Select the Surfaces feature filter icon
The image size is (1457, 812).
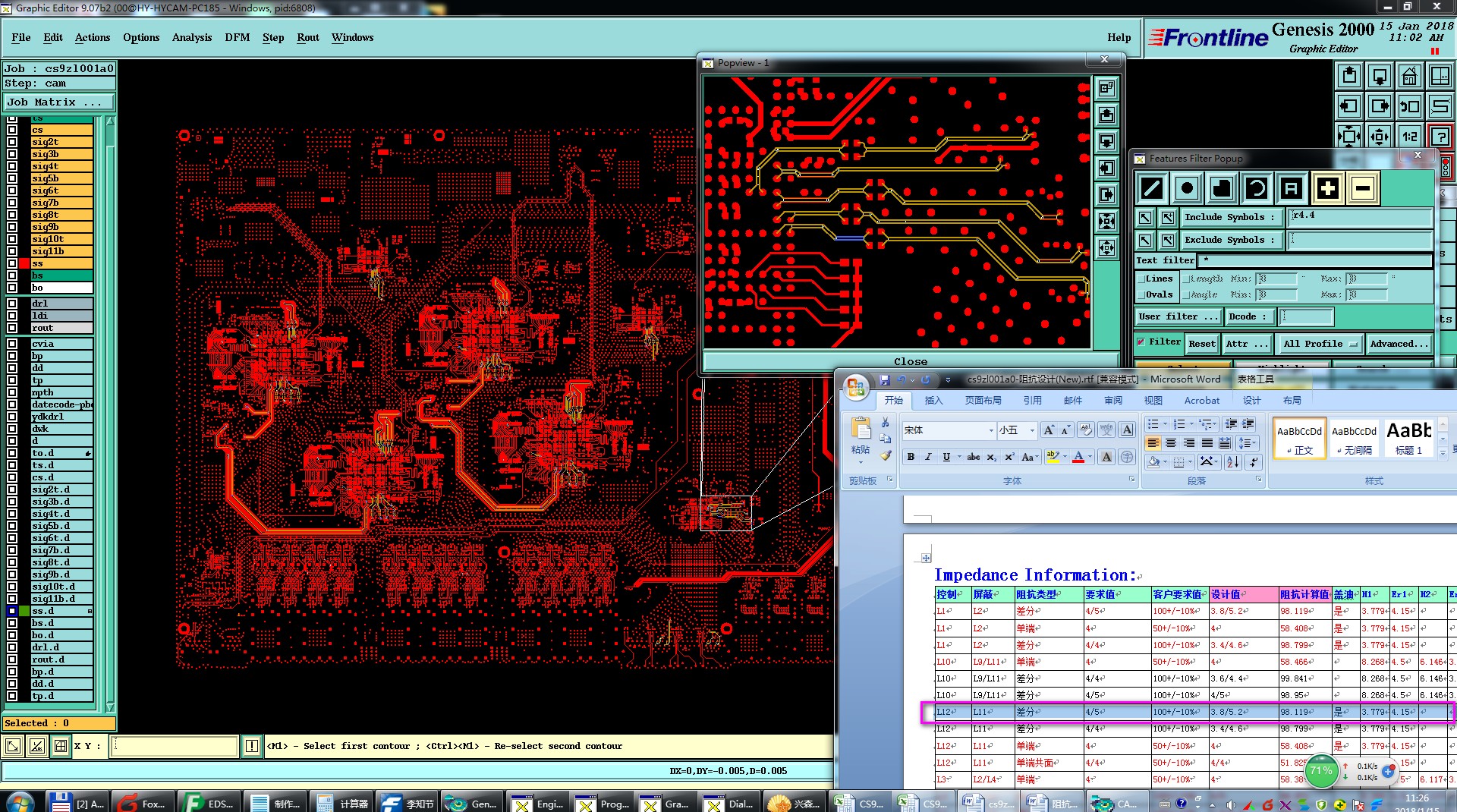coord(1222,188)
